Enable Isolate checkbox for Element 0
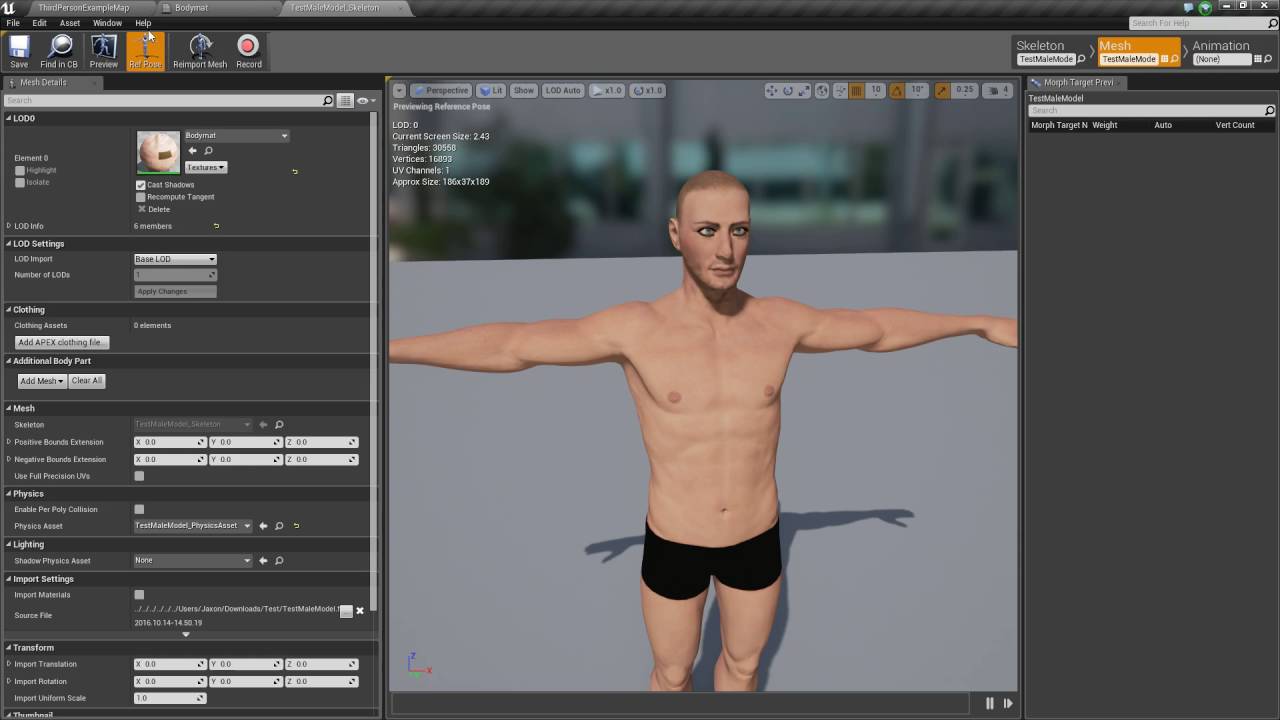 click(x=19, y=183)
